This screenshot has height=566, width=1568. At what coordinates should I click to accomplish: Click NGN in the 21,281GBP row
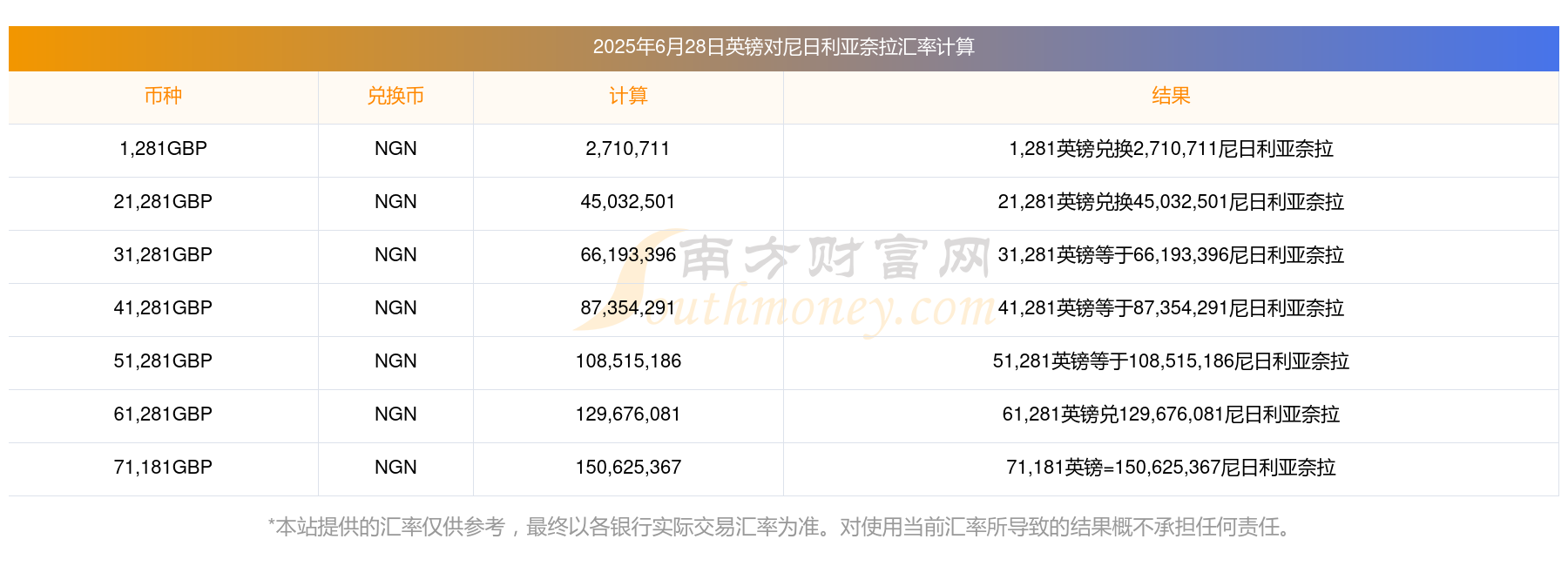click(x=395, y=202)
